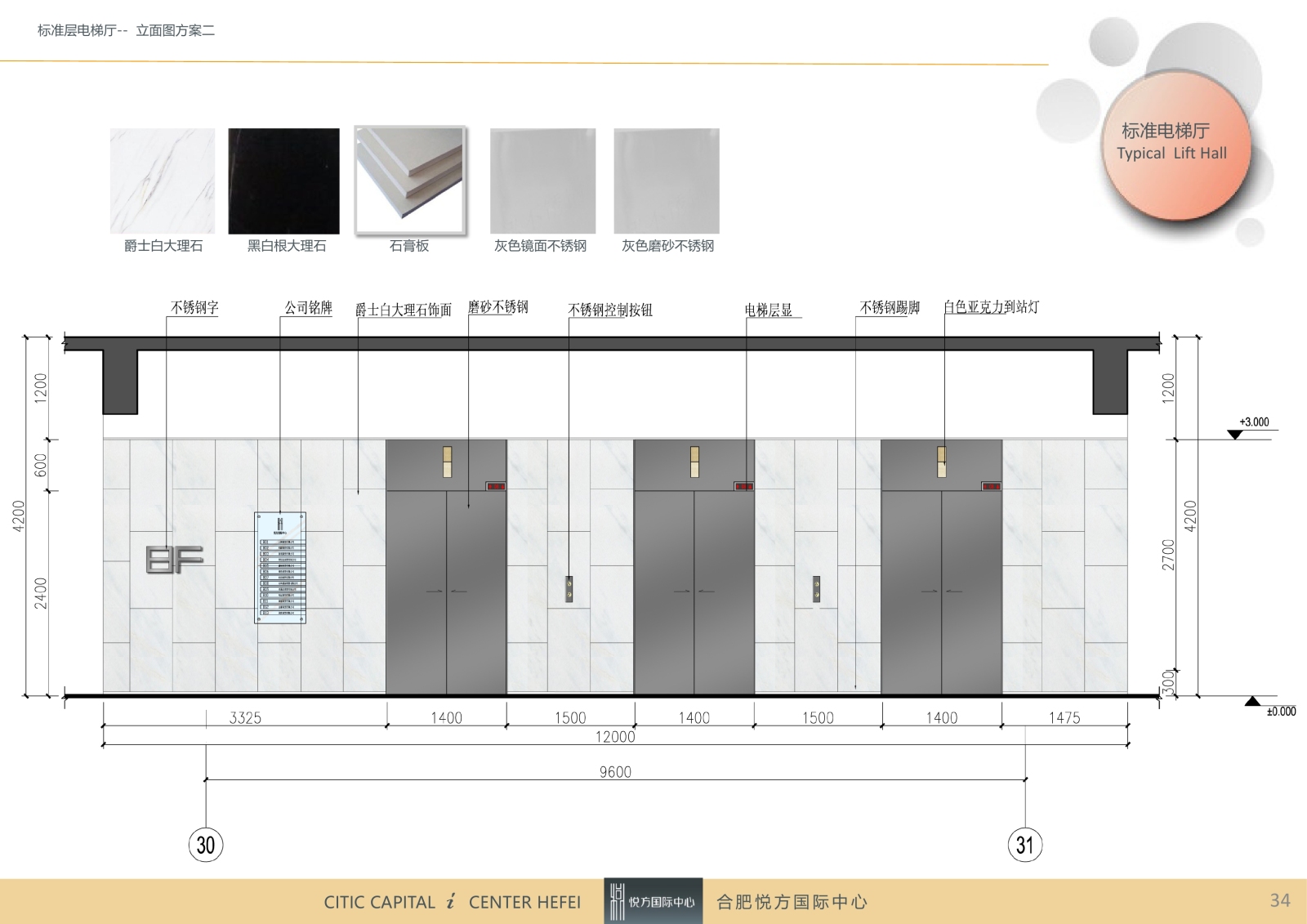Click the 悦方国际中心 logo in the footer
This screenshot has width=1307, height=924.
[x=653, y=901]
